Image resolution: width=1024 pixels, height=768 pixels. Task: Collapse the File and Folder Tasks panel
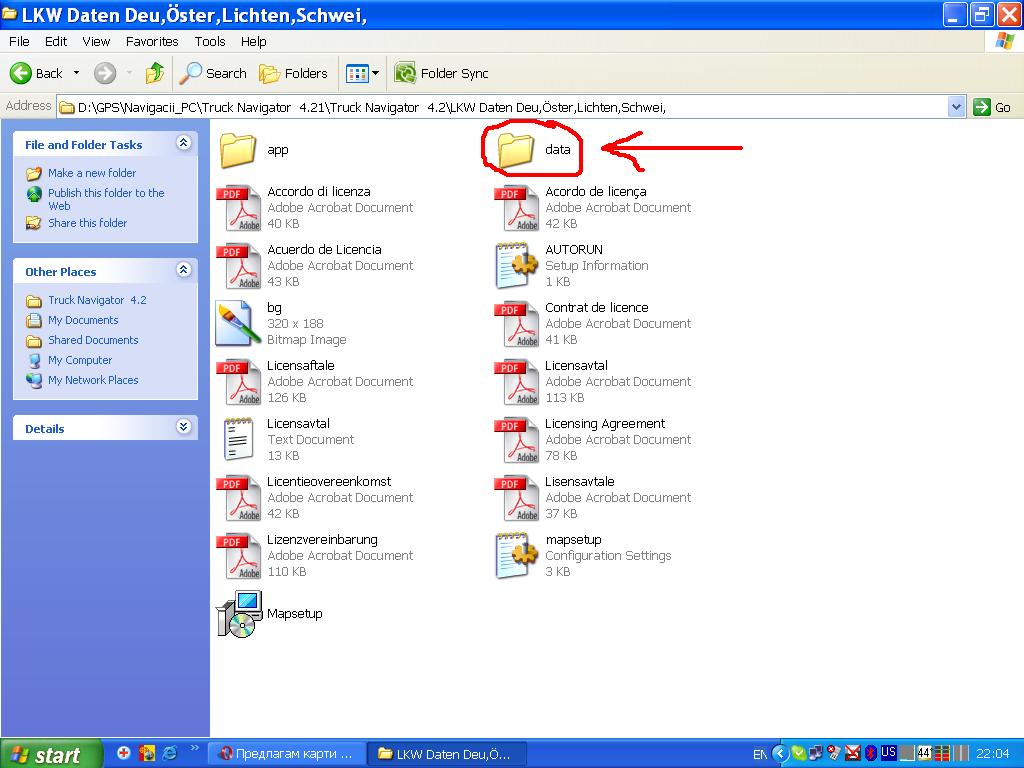pos(183,144)
